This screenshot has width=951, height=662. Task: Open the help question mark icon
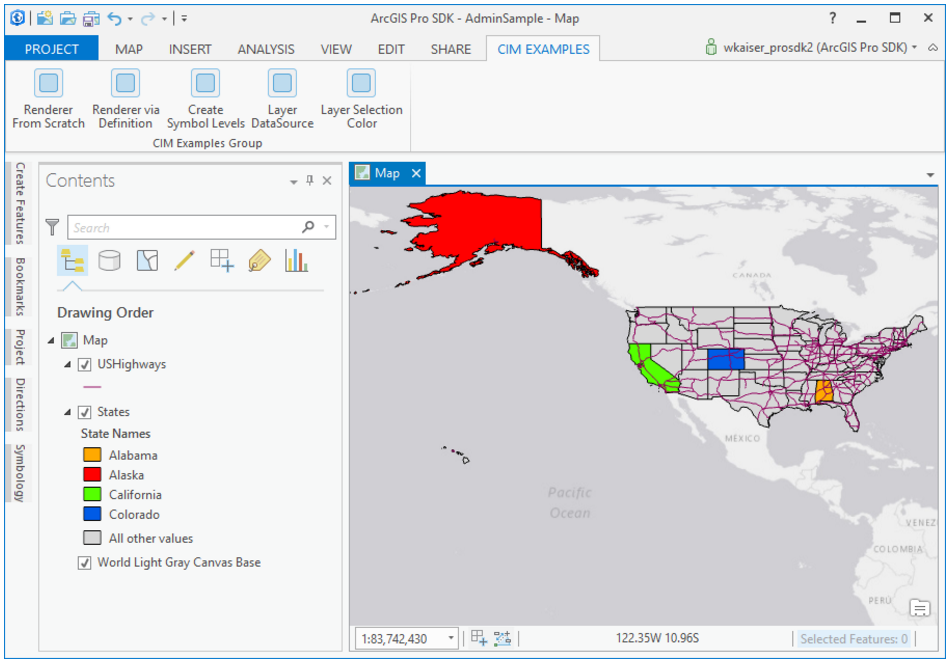tap(833, 18)
